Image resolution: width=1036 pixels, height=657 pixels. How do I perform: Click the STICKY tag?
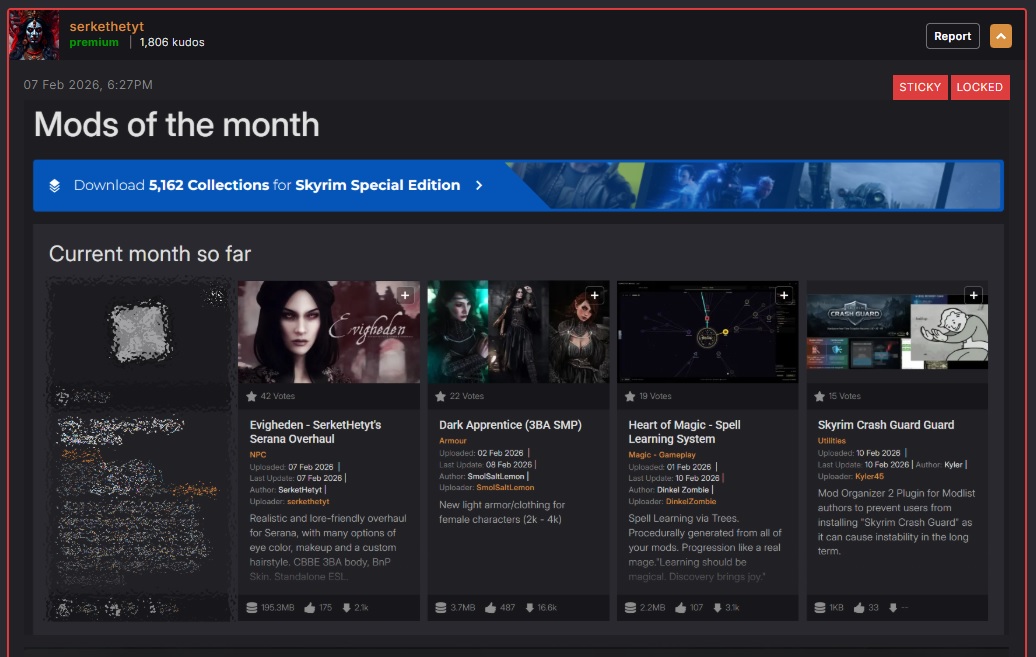920,87
